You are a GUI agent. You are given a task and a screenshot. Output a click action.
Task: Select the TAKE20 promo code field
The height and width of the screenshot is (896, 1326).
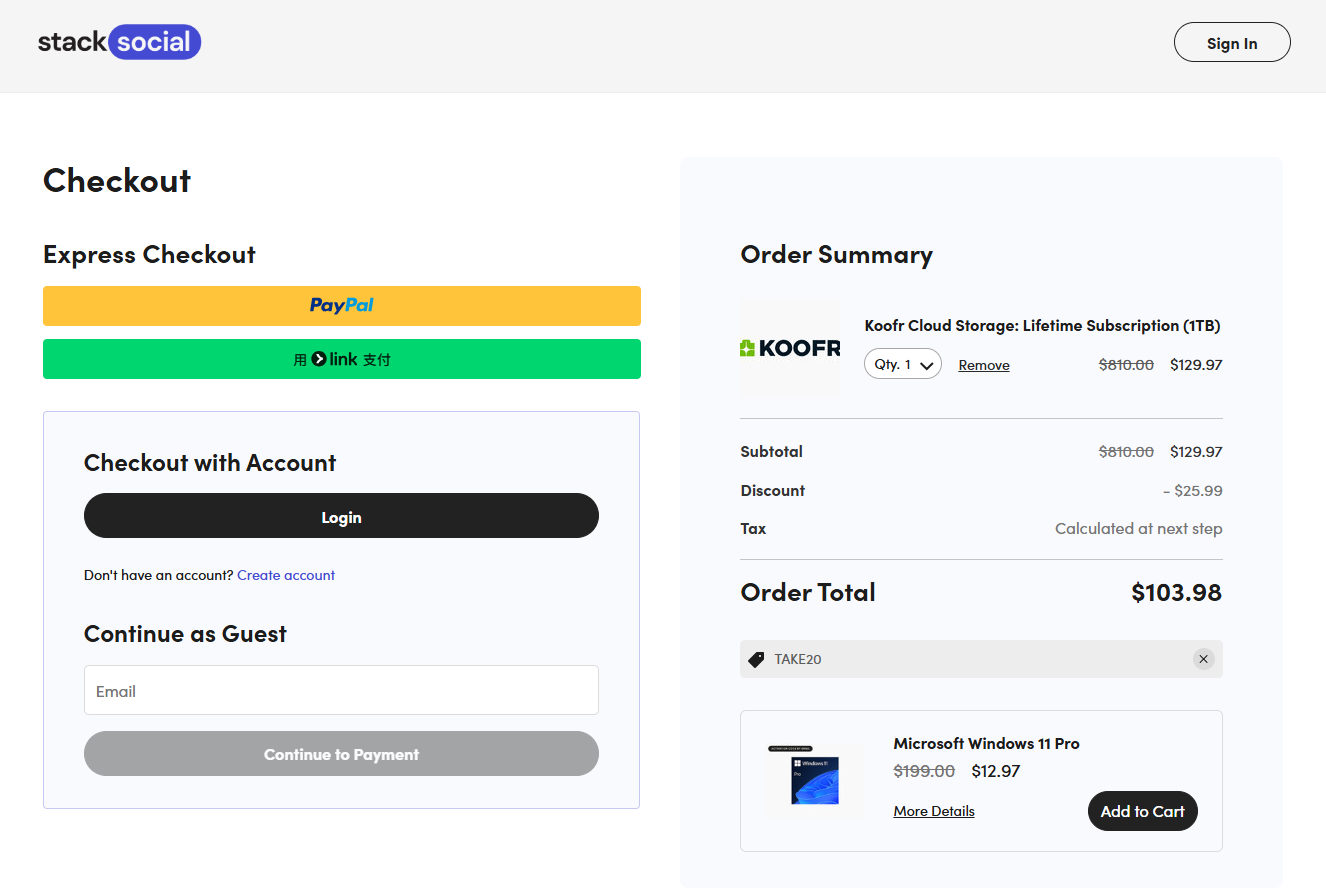pos(960,659)
